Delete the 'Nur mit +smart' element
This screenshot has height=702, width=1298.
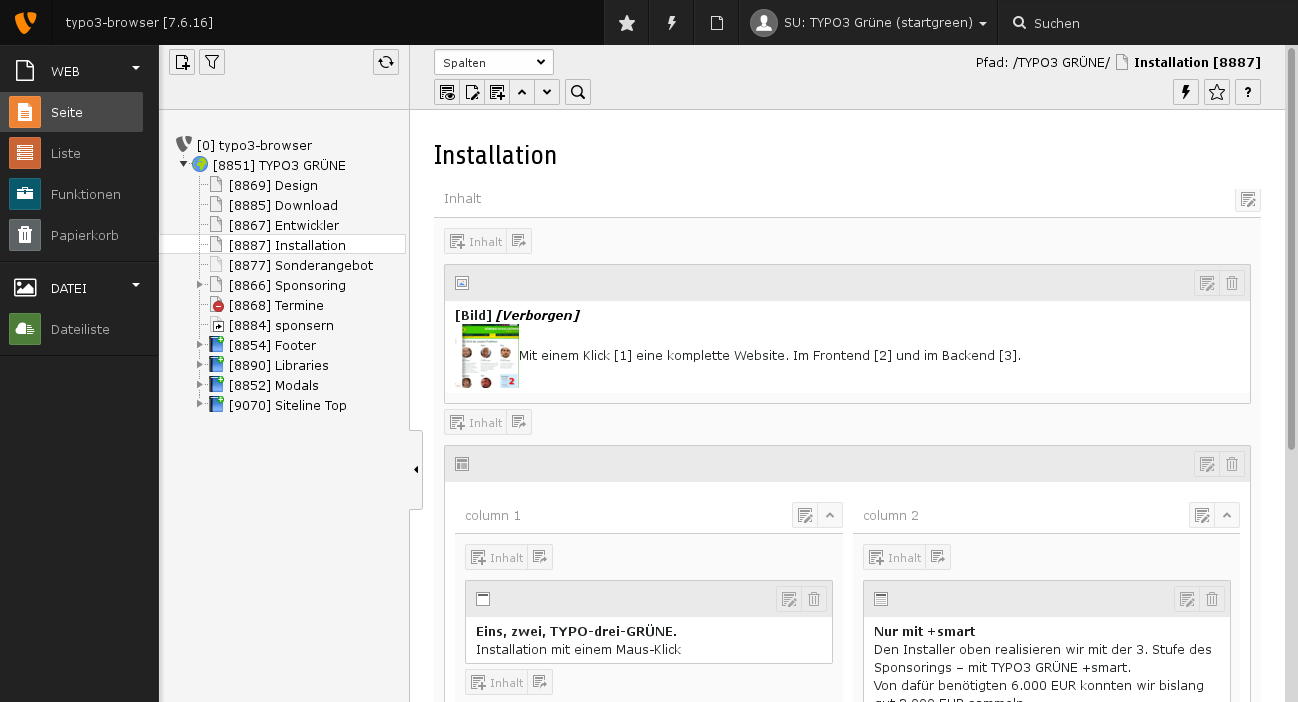click(1212, 599)
